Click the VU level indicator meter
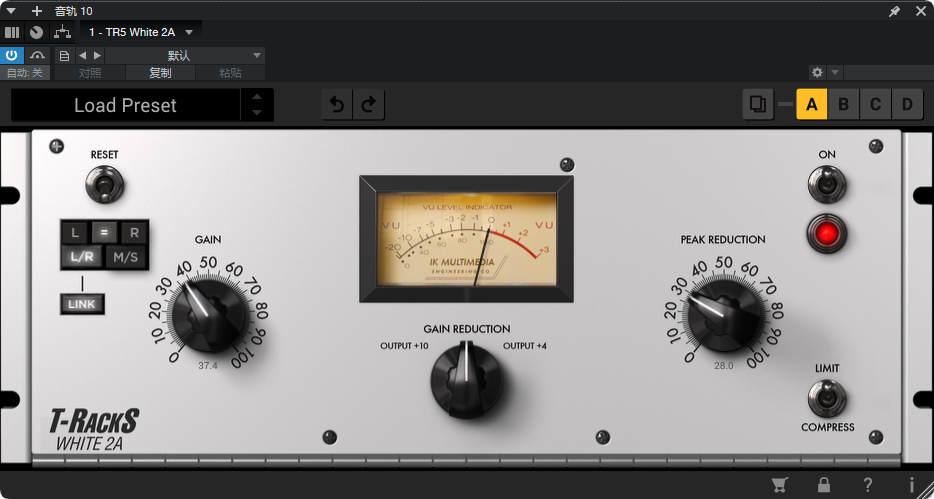 (466, 239)
